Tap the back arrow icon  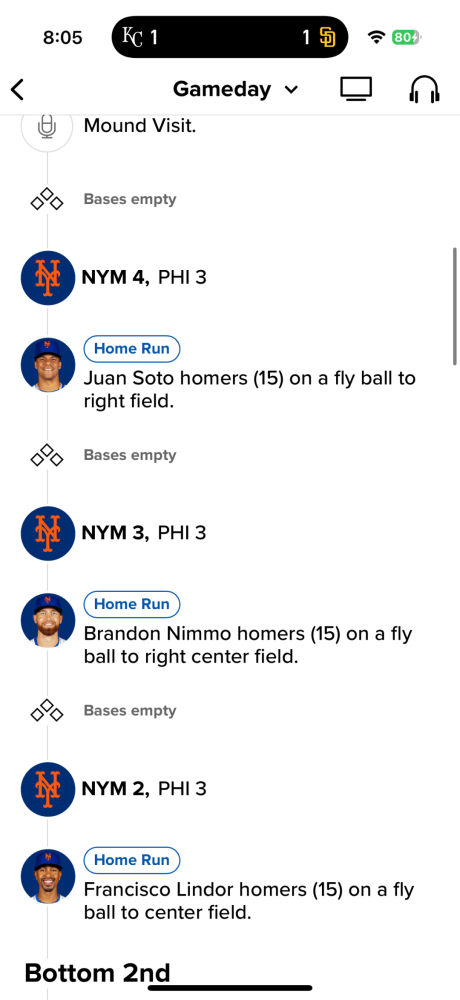[17, 90]
